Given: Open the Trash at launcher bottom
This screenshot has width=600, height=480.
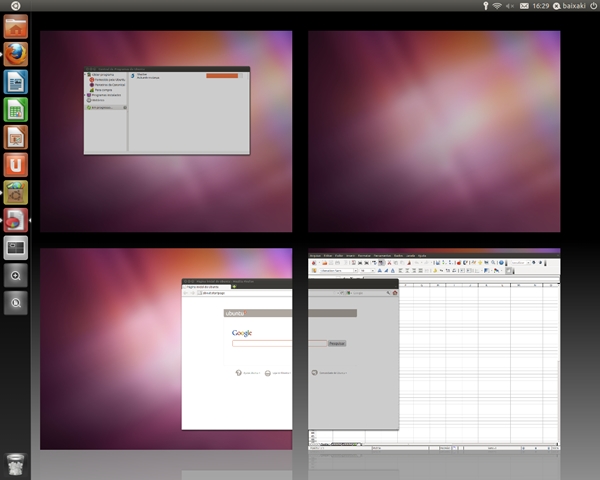Looking at the screenshot, I should pyautogui.click(x=15, y=463).
